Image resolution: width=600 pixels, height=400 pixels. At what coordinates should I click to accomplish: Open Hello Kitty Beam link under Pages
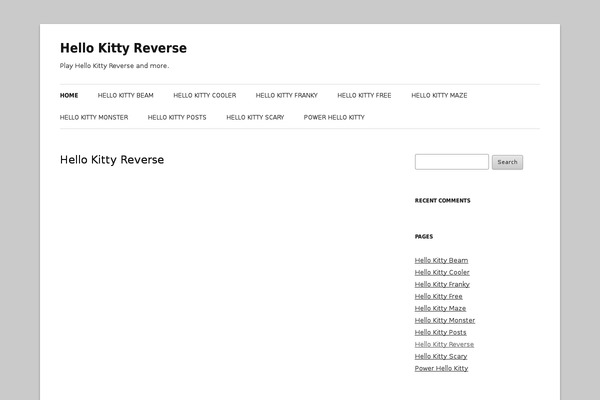[441, 260]
